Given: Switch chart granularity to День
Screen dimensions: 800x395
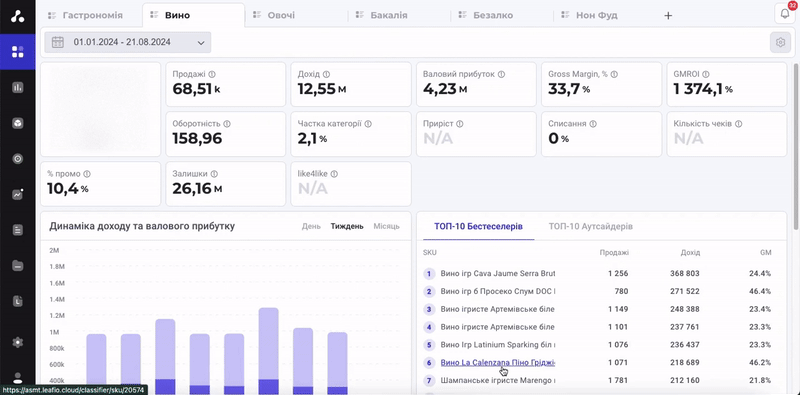Looking at the screenshot, I should point(311,226).
